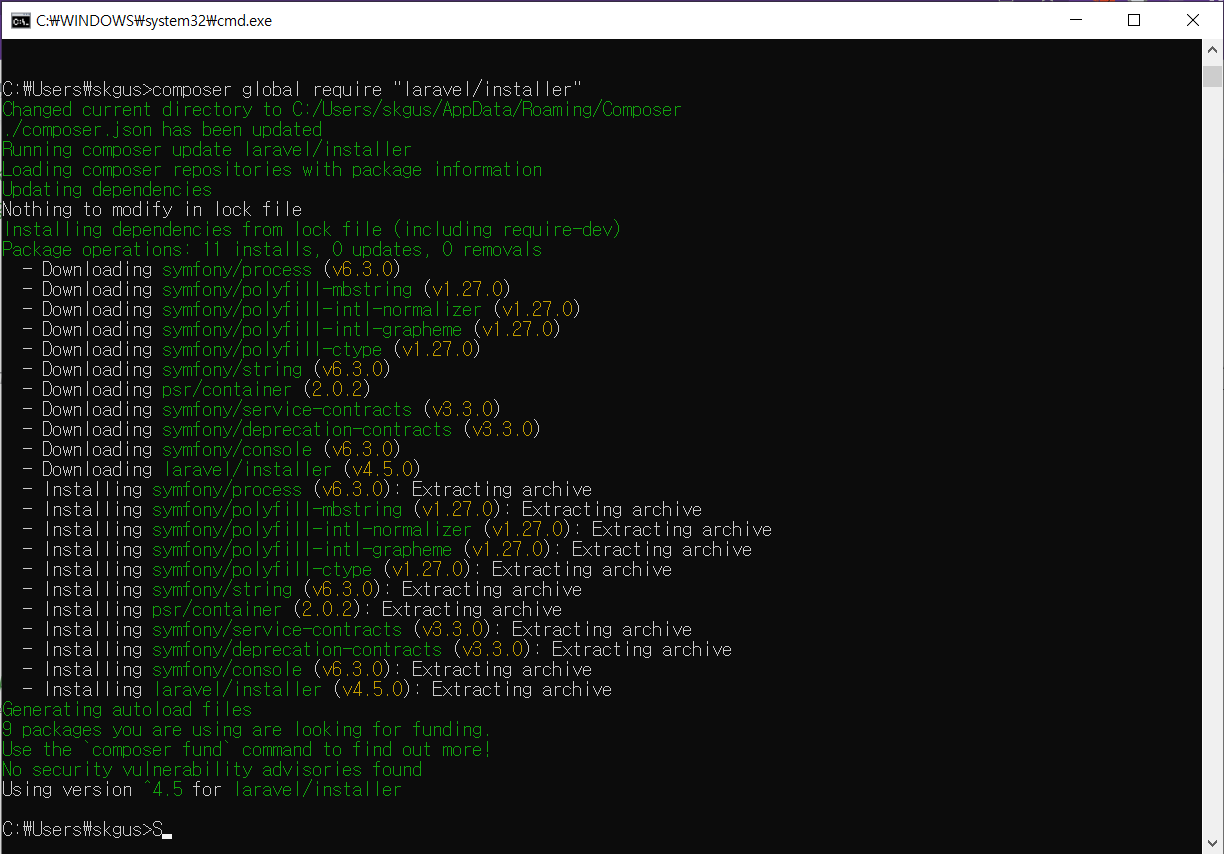Click 'Downloading symfony/console (v6.3.0)' line

211,449
